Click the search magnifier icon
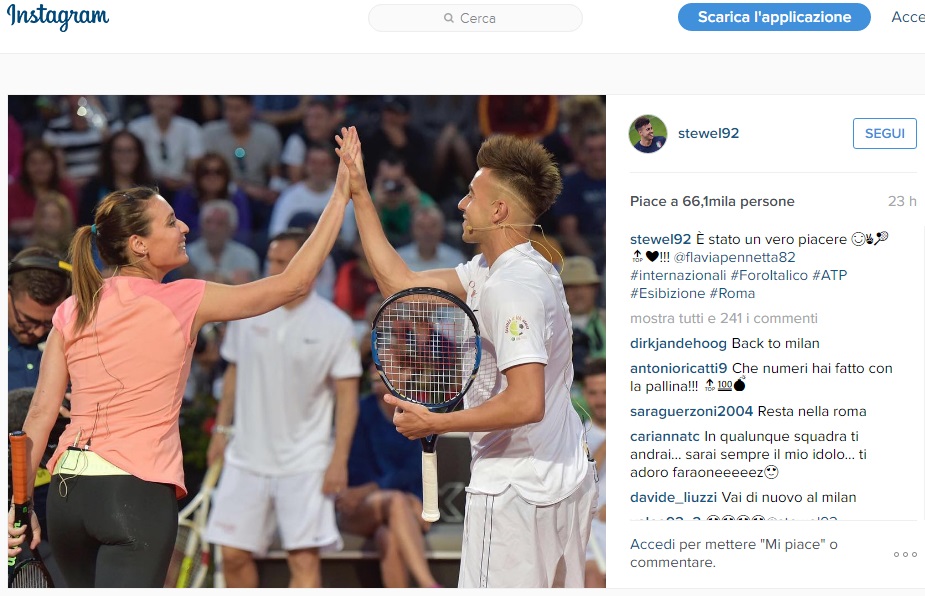Image resolution: width=925 pixels, height=596 pixels. tap(449, 18)
